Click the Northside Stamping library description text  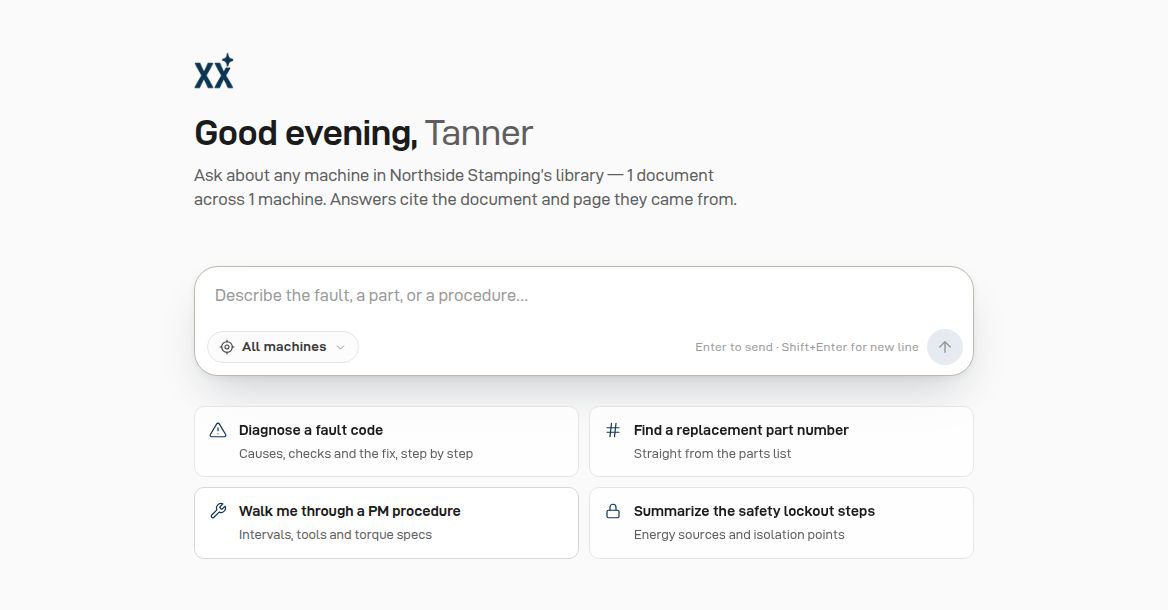(x=466, y=188)
